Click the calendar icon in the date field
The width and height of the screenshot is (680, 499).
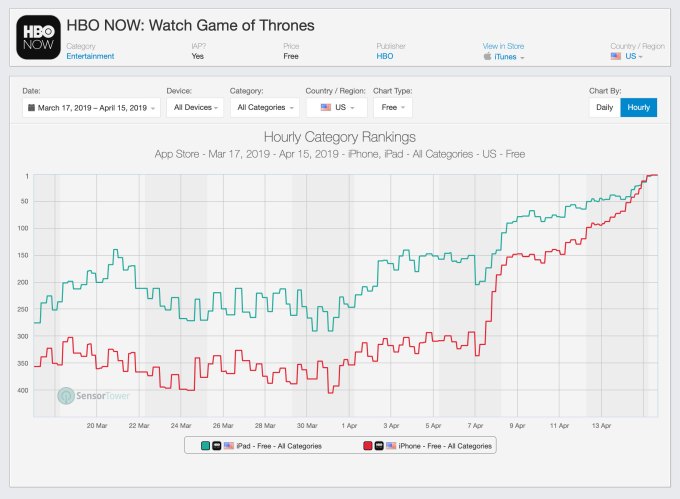(31, 107)
